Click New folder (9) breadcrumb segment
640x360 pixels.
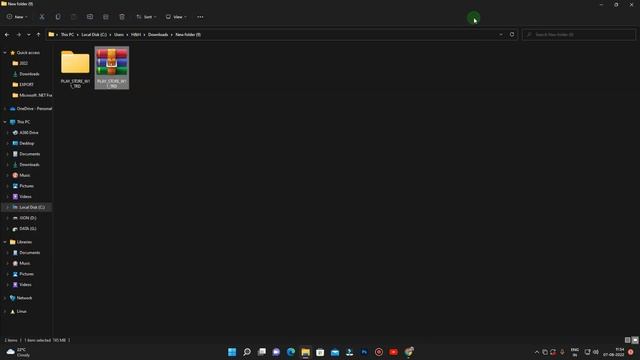(188, 35)
